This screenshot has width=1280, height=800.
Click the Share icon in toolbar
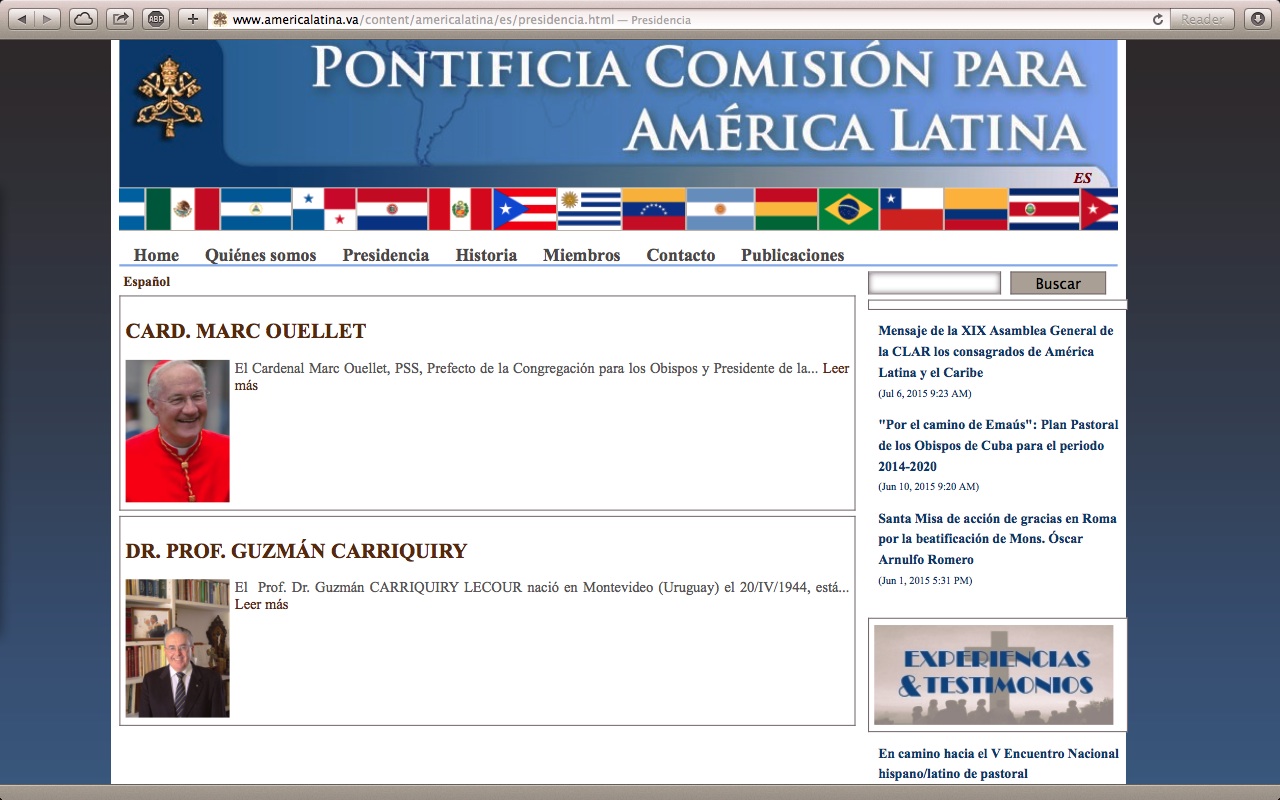click(x=119, y=19)
